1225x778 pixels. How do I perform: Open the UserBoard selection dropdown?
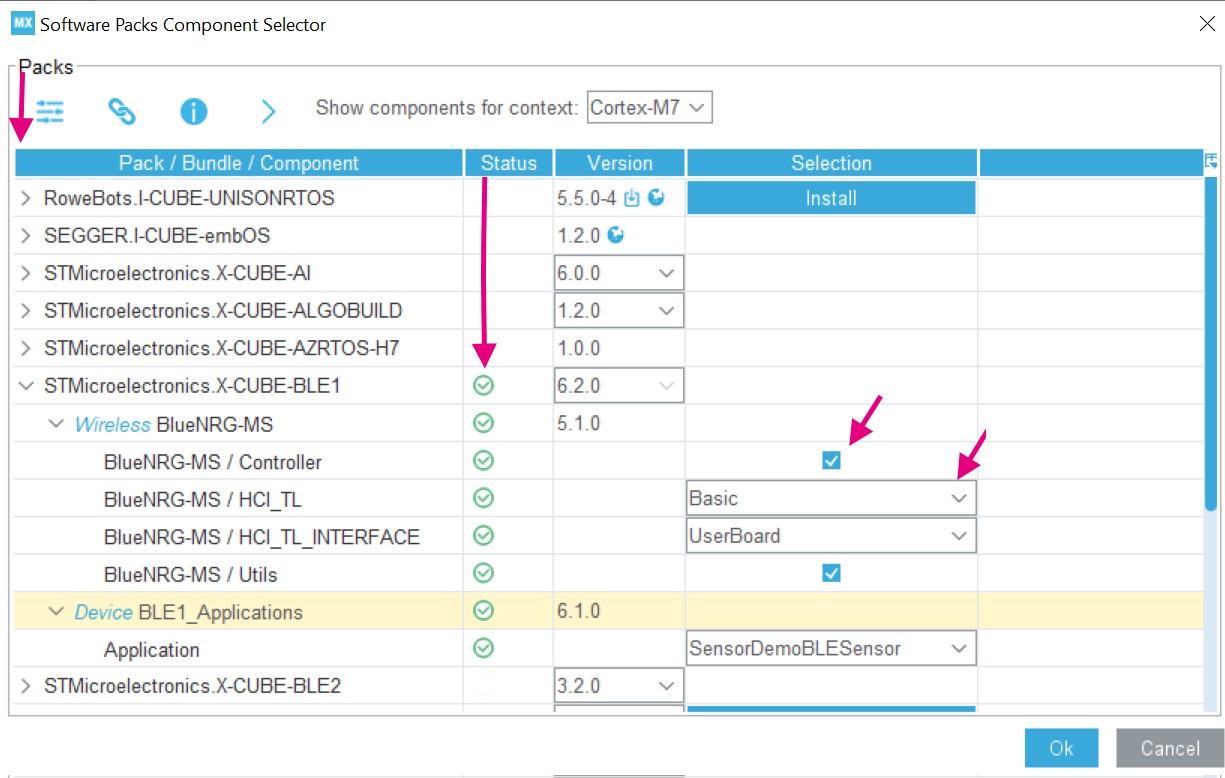[x=831, y=536]
